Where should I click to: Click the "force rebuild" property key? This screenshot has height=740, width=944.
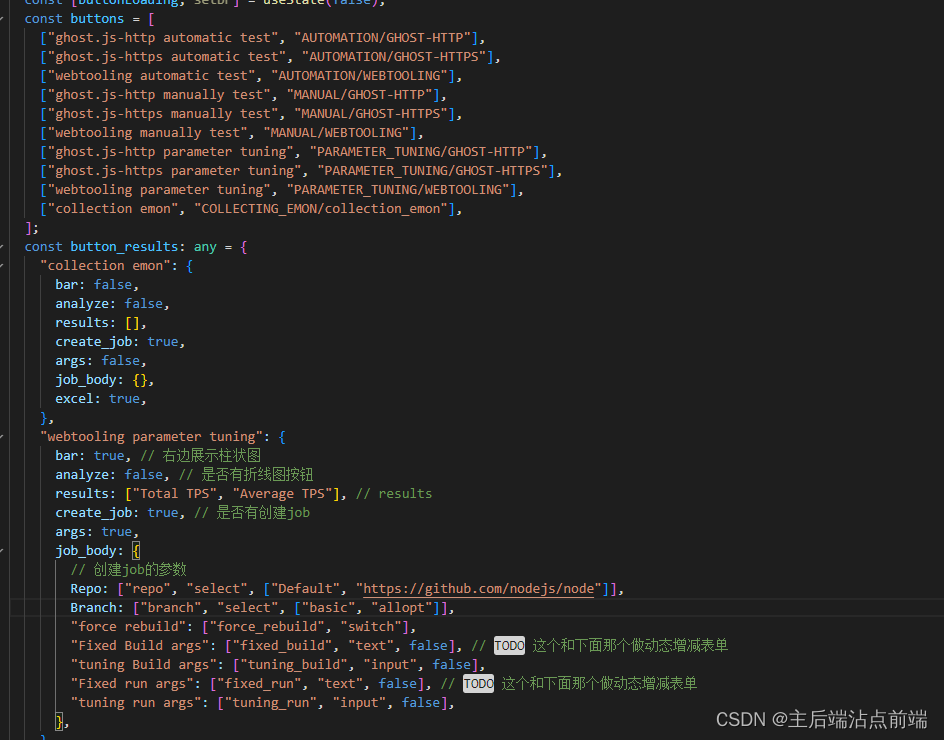click(x=124, y=626)
